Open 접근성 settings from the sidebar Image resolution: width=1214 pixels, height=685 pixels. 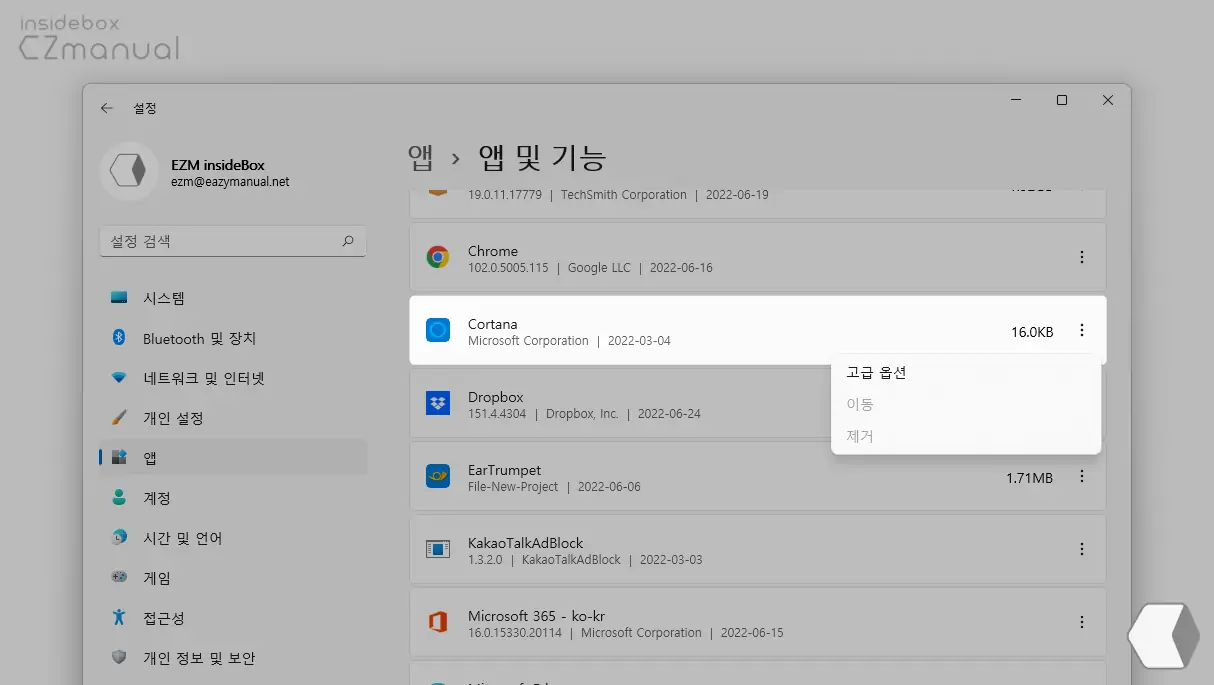(x=122, y=618)
